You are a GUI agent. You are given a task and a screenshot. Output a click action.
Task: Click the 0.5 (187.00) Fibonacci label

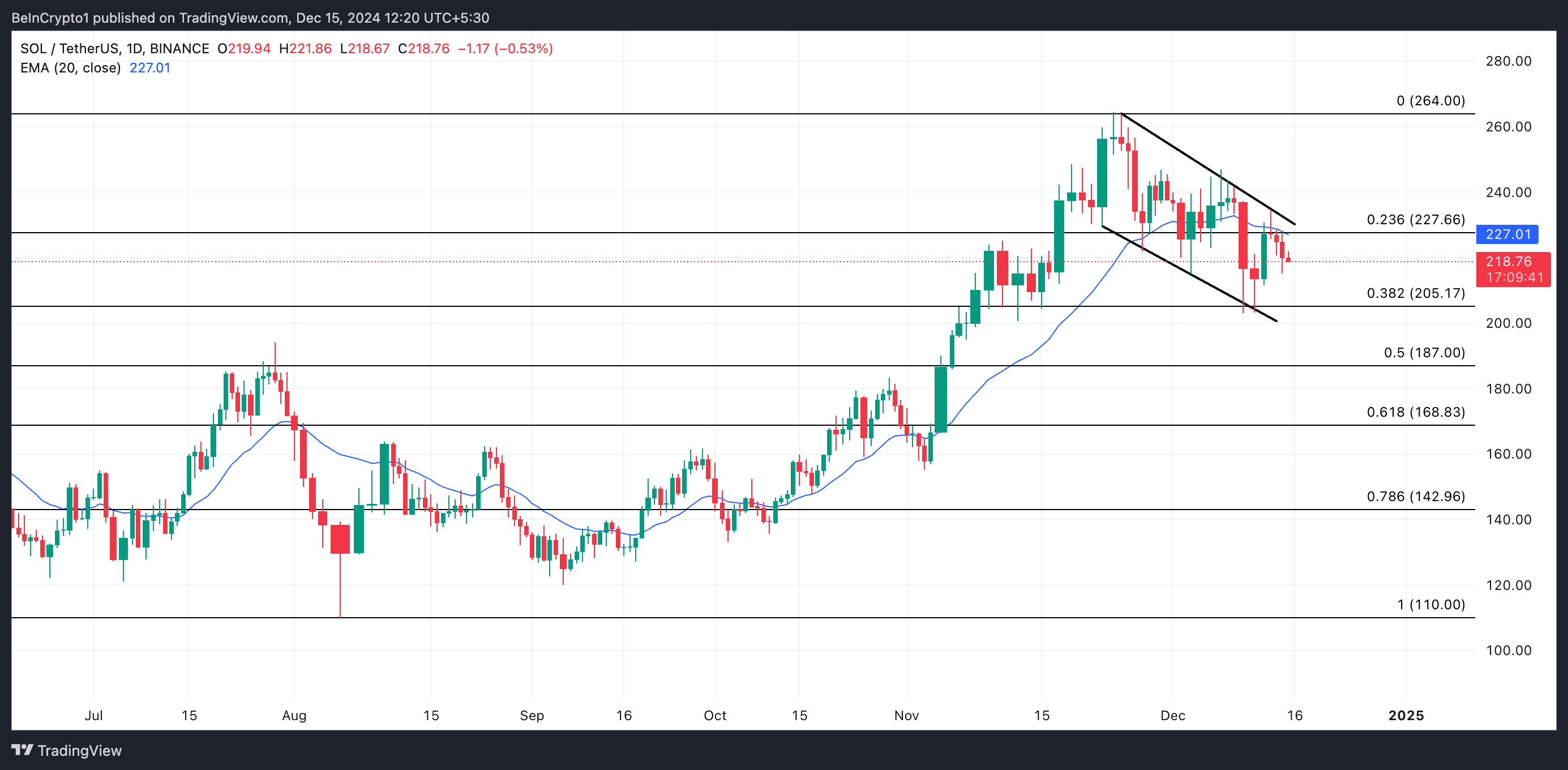(x=1424, y=353)
